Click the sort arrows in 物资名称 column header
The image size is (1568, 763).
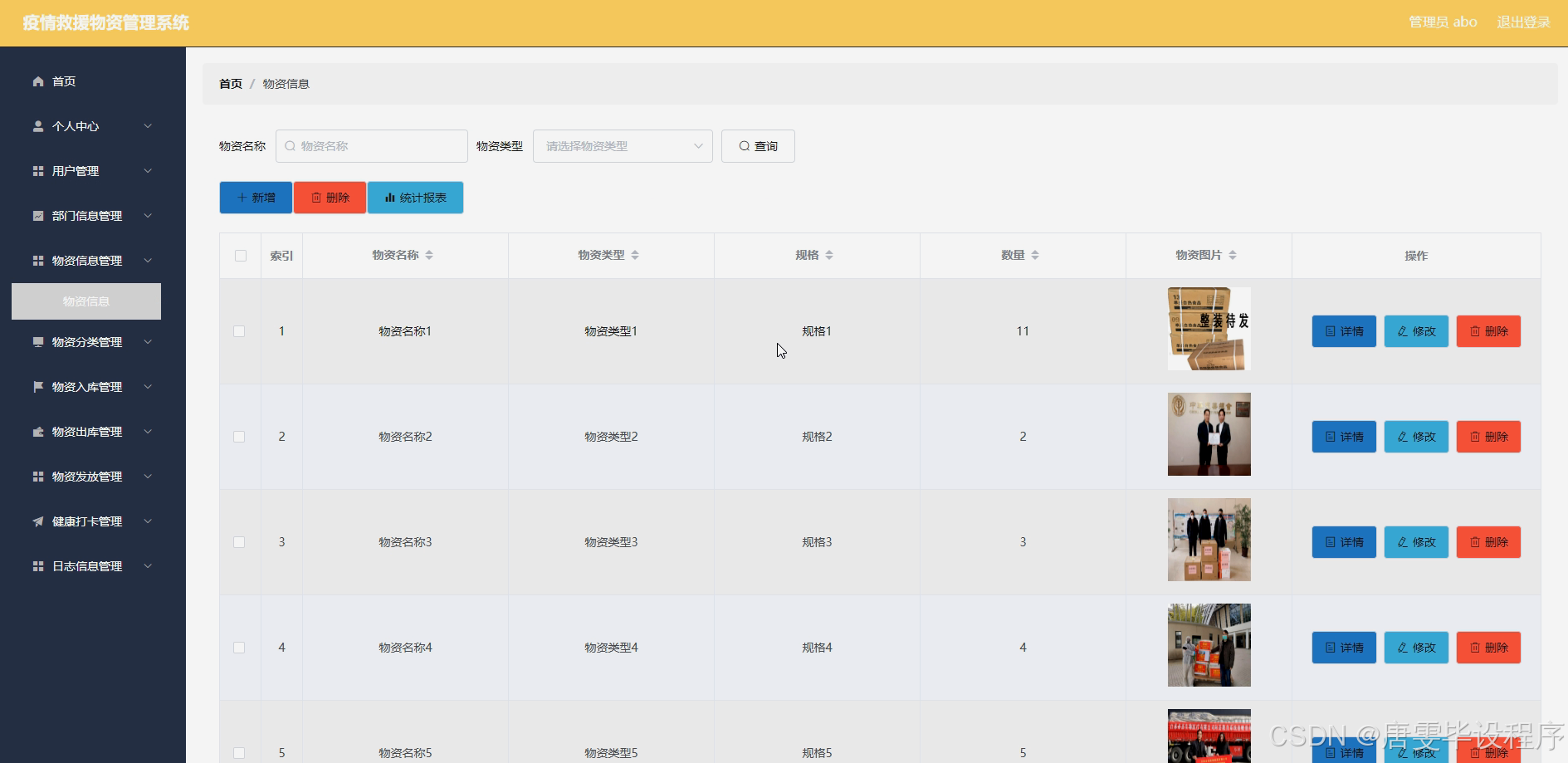429,256
